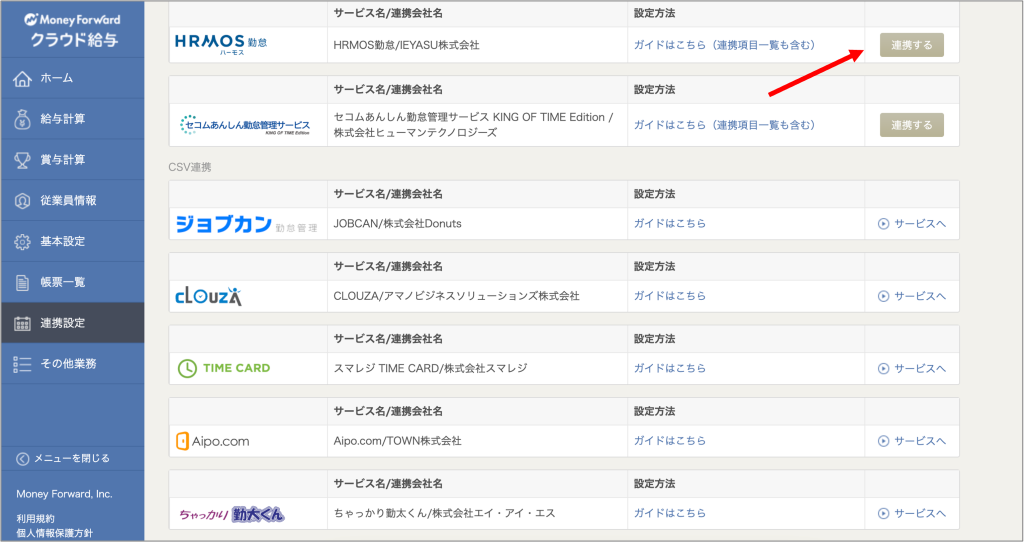Go to JOBCAN サービスへ link

pos(912,224)
